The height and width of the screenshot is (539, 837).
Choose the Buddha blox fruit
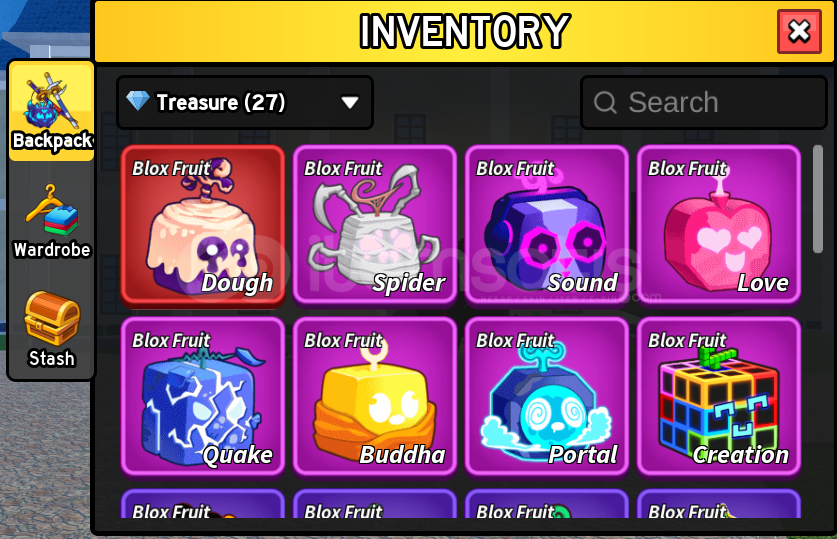point(375,397)
